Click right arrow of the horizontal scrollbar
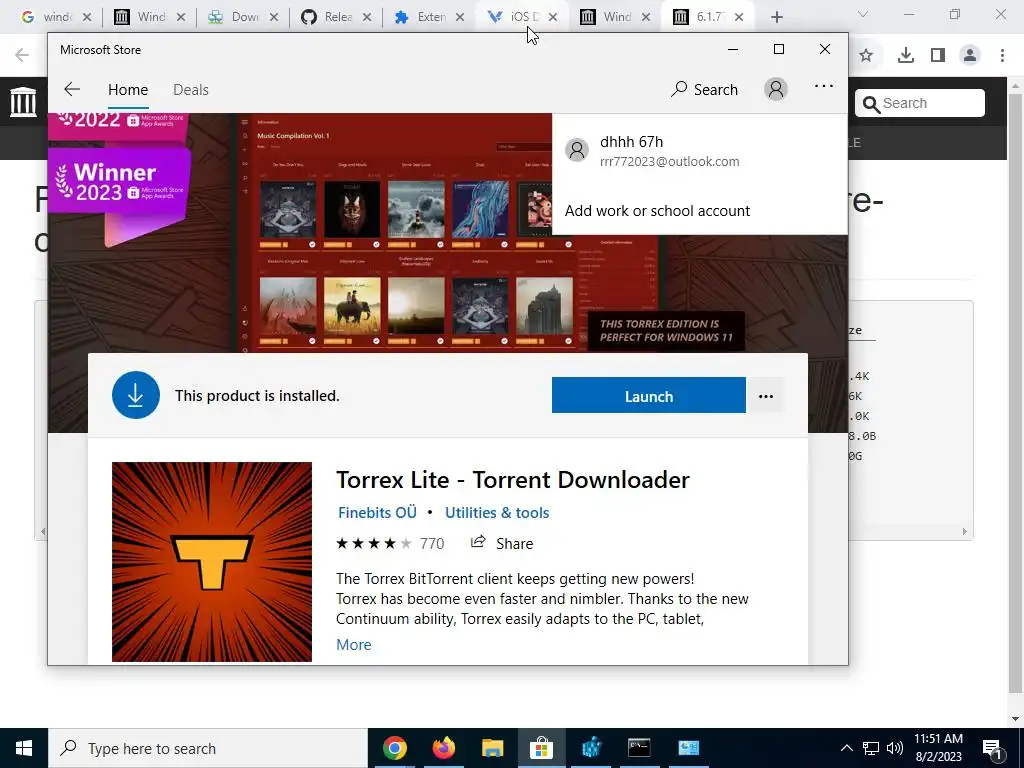The height and width of the screenshot is (768, 1024). pos(965,532)
